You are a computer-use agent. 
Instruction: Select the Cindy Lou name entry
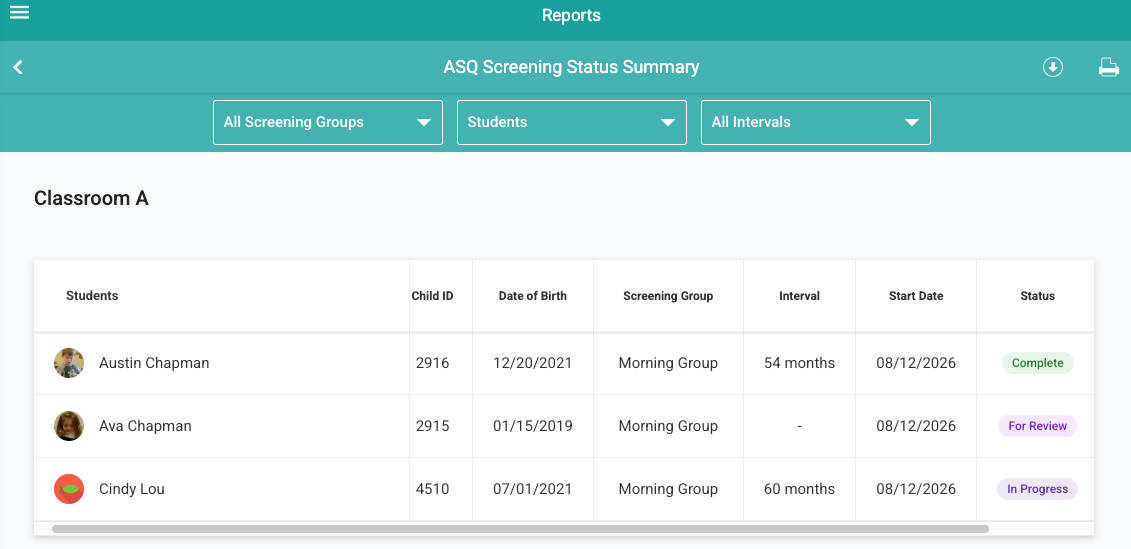132,489
